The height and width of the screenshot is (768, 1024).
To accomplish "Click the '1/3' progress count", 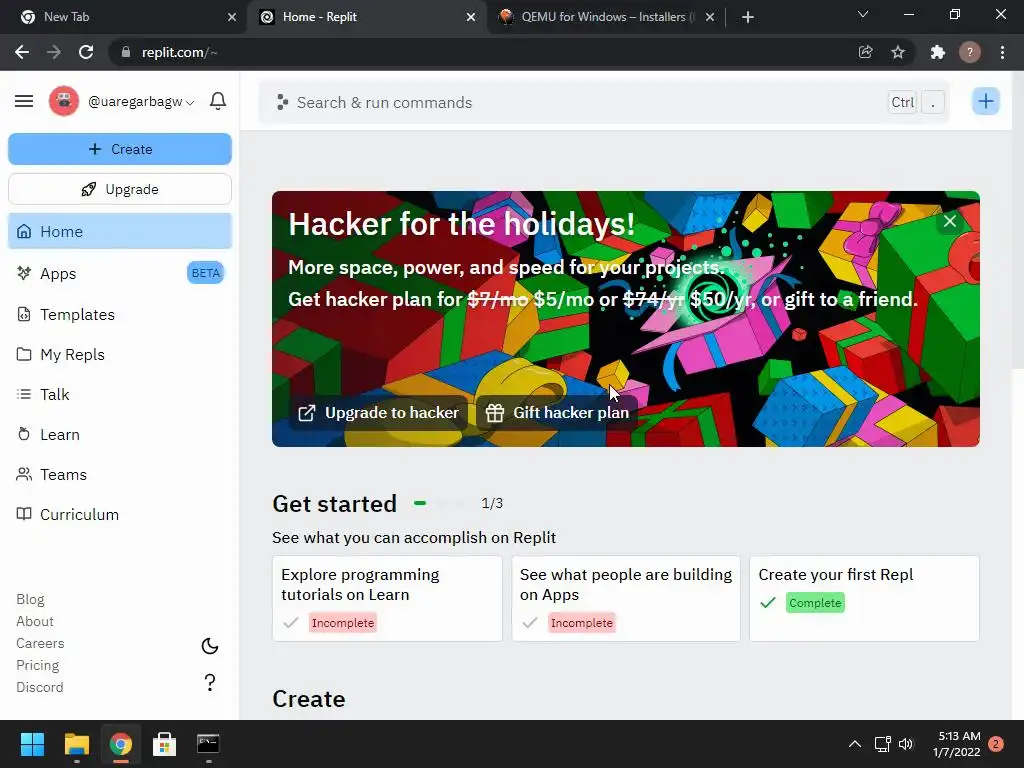I will 492,504.
